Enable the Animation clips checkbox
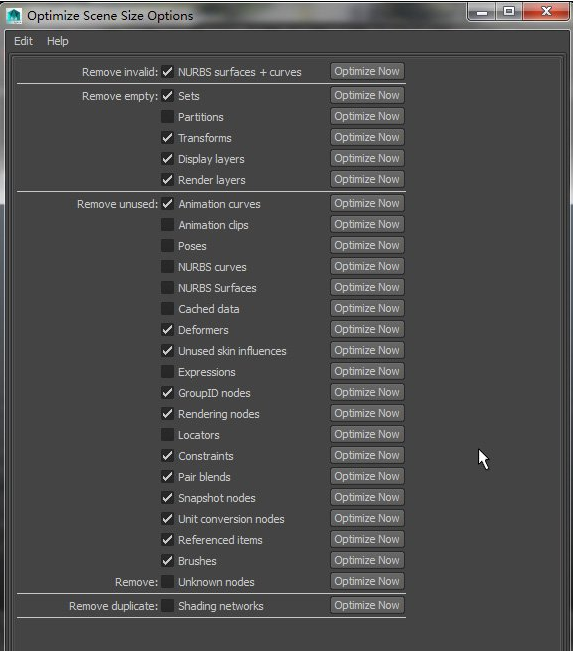573x651 pixels. 167,225
